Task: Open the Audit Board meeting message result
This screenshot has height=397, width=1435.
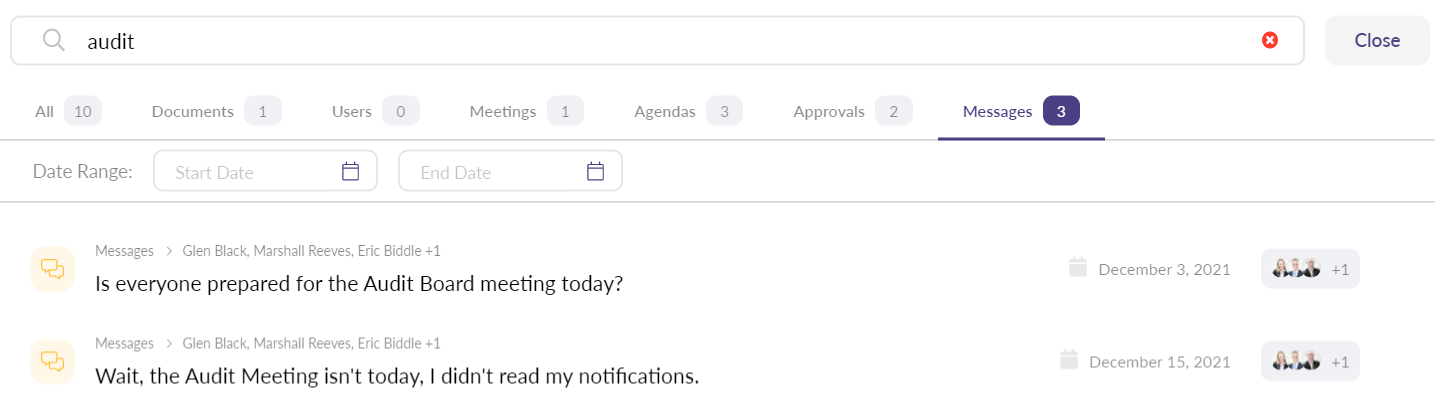Action: click(x=359, y=284)
